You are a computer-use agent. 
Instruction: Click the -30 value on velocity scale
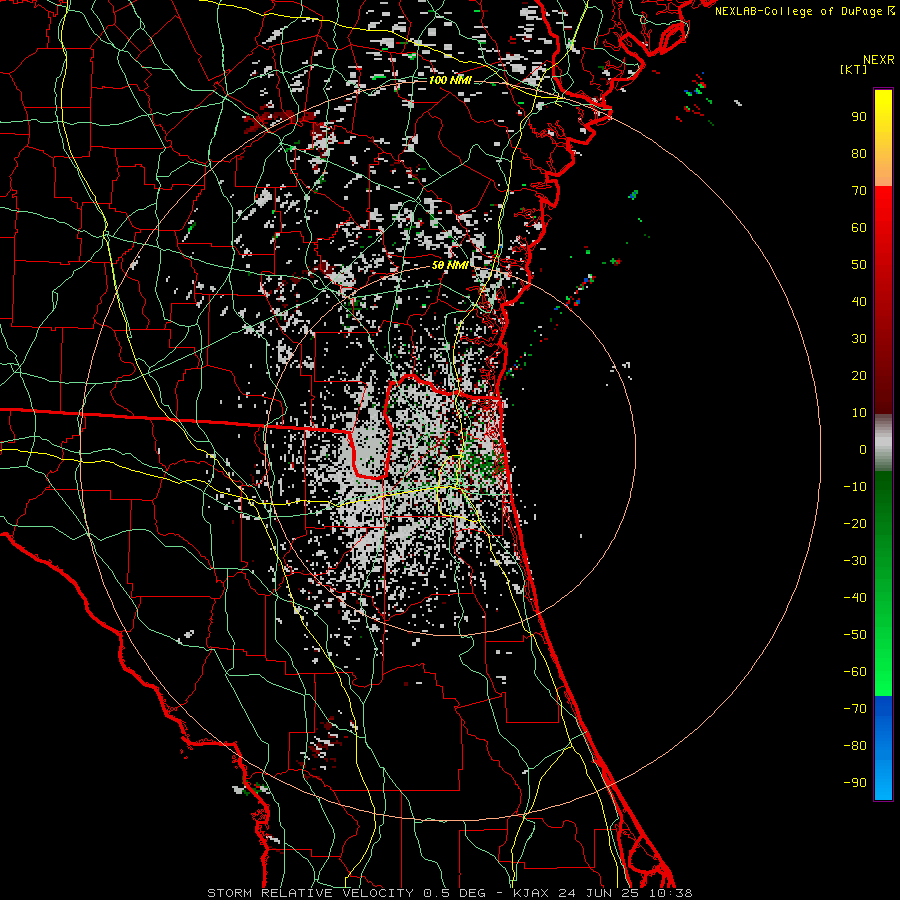[855, 561]
